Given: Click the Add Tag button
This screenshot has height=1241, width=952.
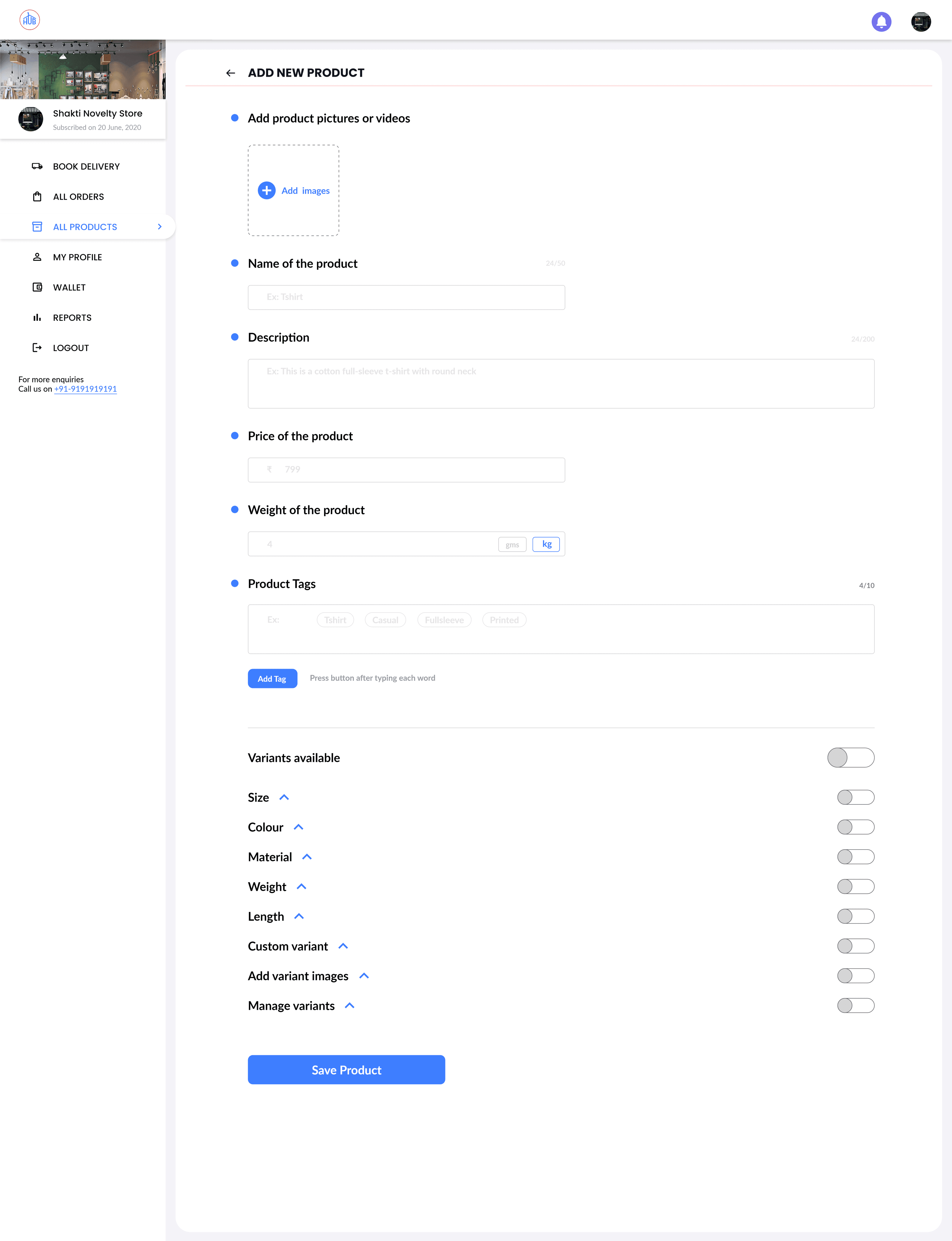Looking at the screenshot, I should point(272,678).
